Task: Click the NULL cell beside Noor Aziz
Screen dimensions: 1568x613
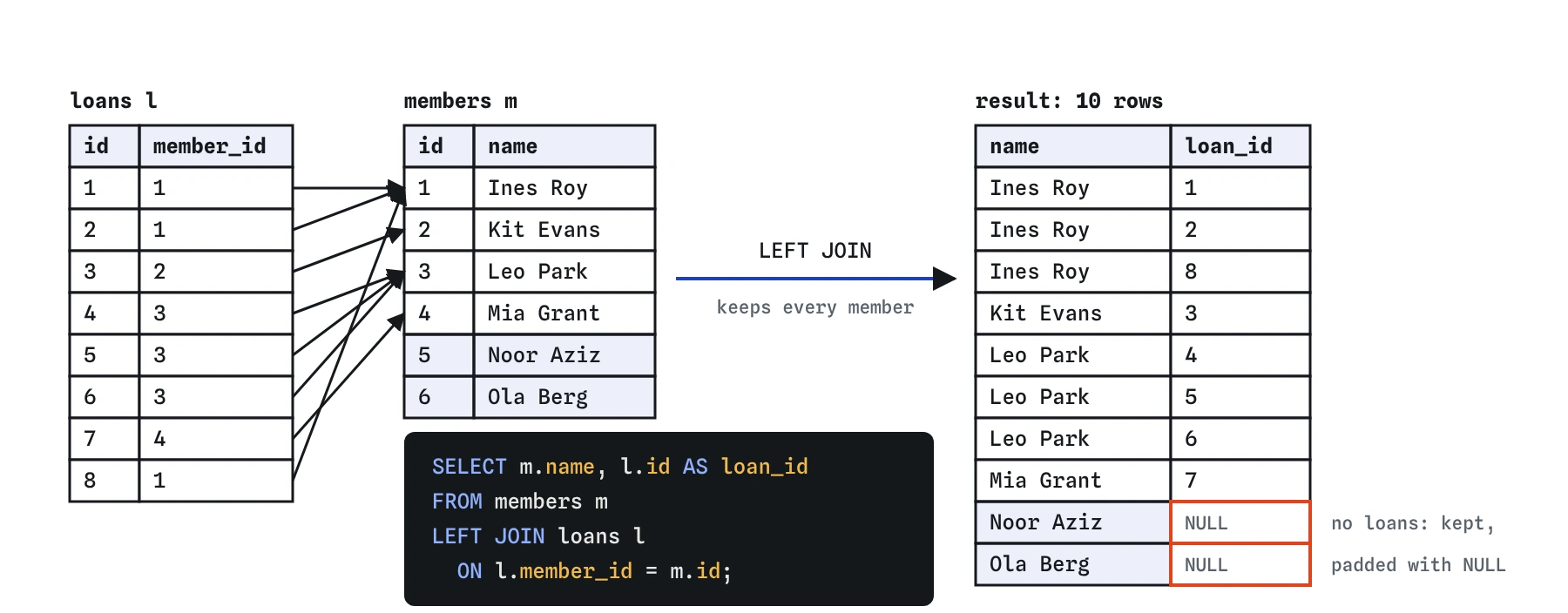Action: coord(1240,522)
